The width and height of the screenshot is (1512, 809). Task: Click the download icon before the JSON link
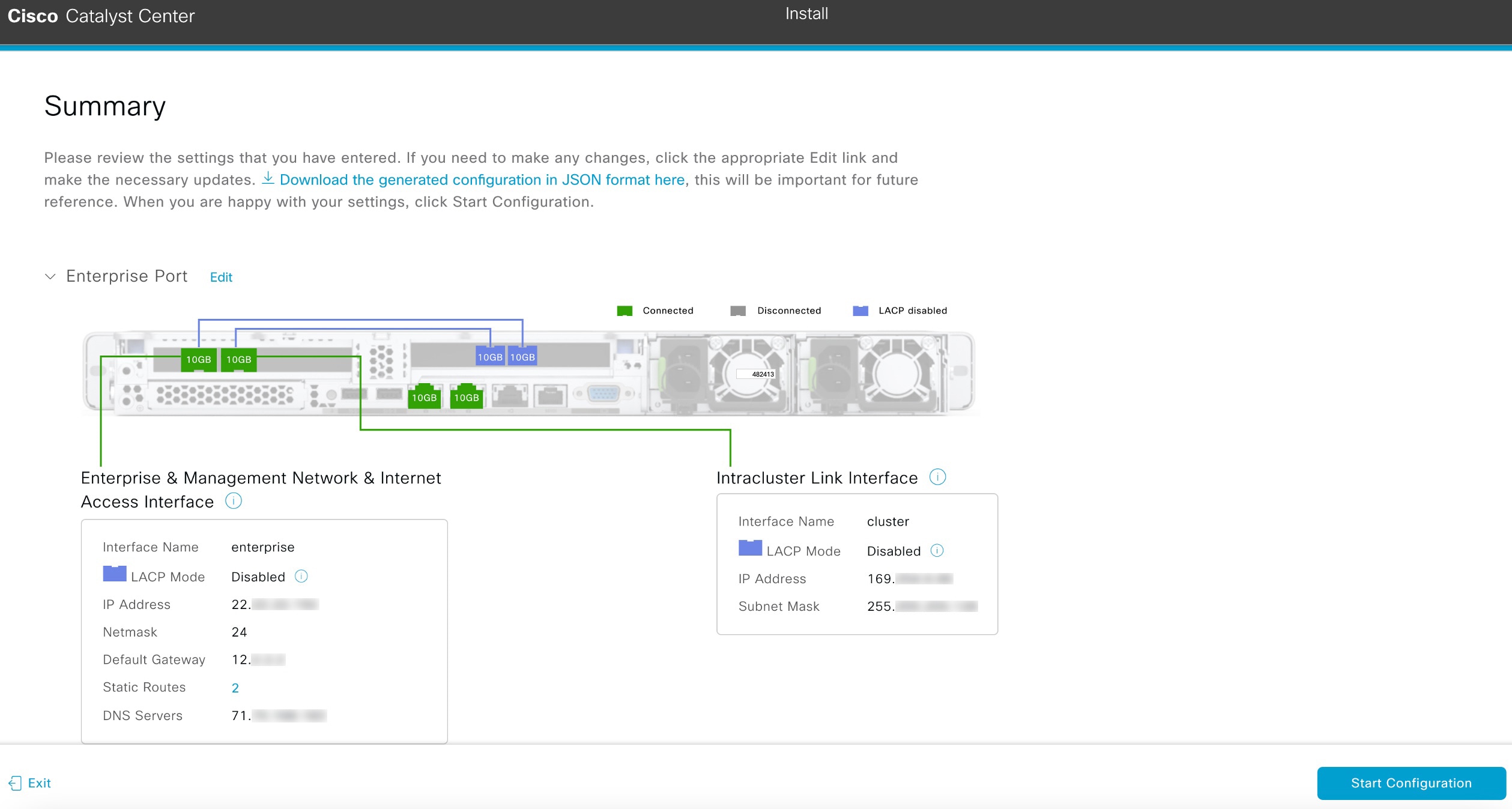(x=269, y=178)
